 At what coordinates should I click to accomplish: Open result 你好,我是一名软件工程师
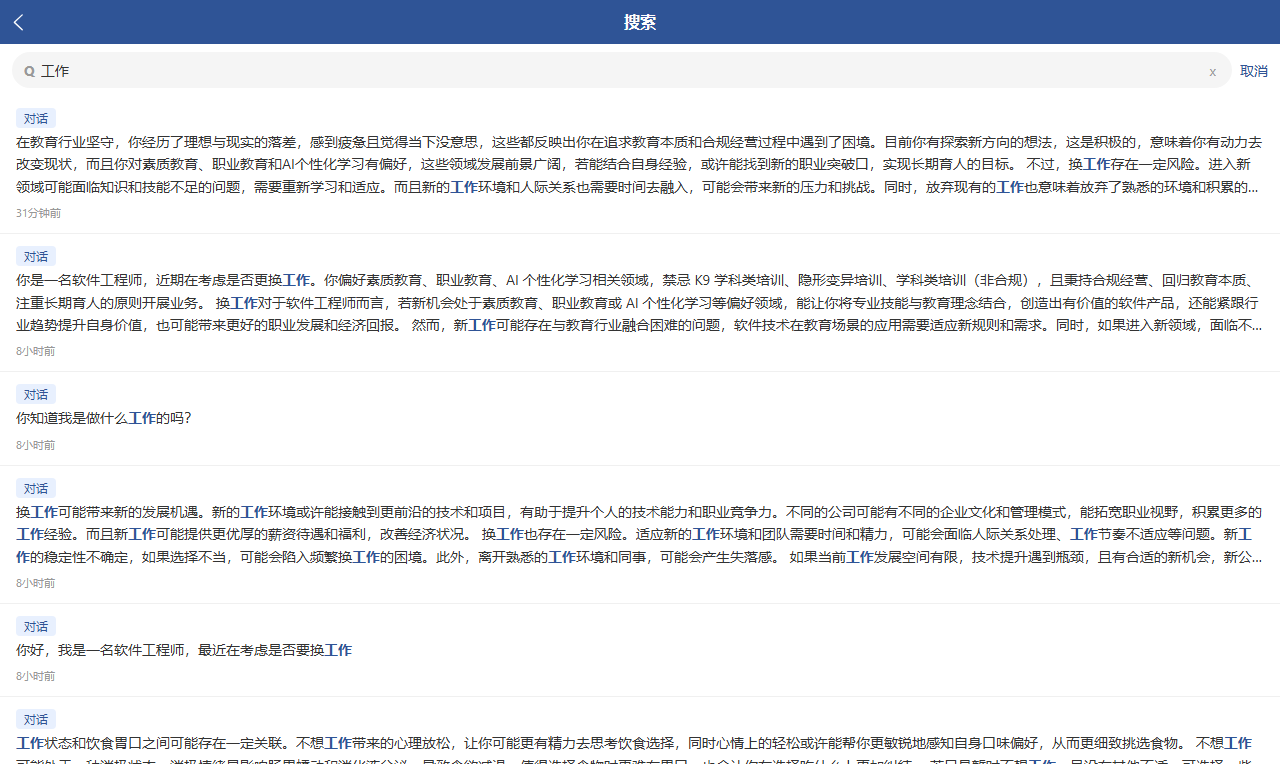point(640,650)
